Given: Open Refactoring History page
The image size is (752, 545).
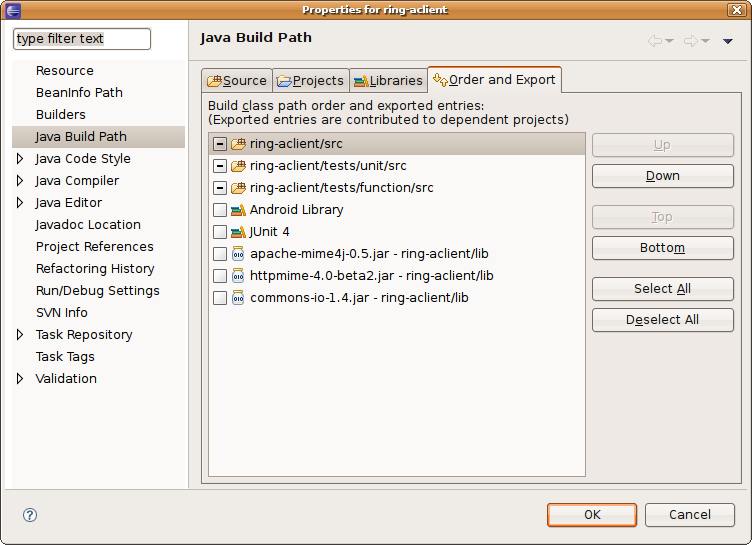Looking at the screenshot, I should pyautogui.click(x=95, y=269).
